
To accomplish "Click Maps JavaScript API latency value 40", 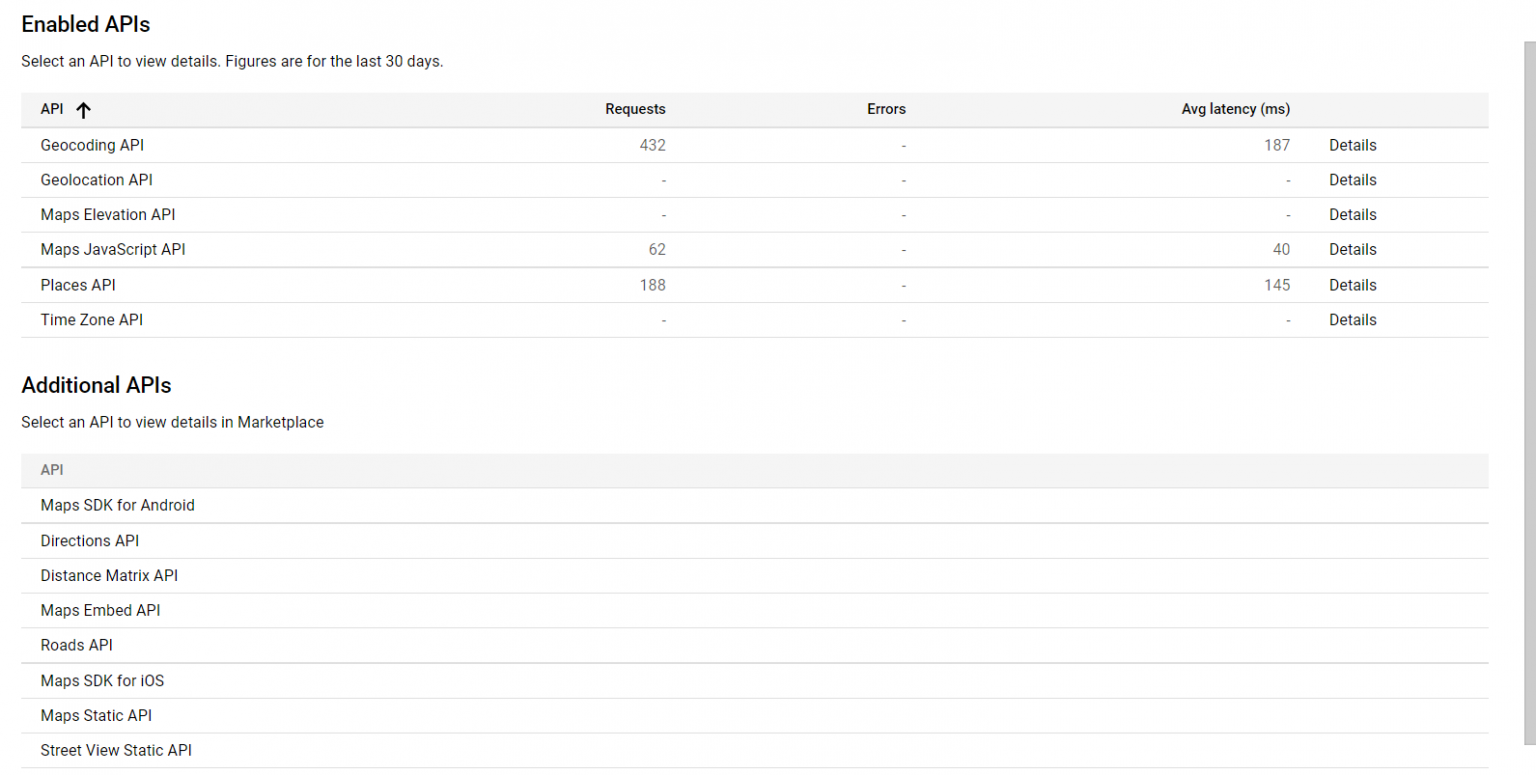I will coord(1281,249).
